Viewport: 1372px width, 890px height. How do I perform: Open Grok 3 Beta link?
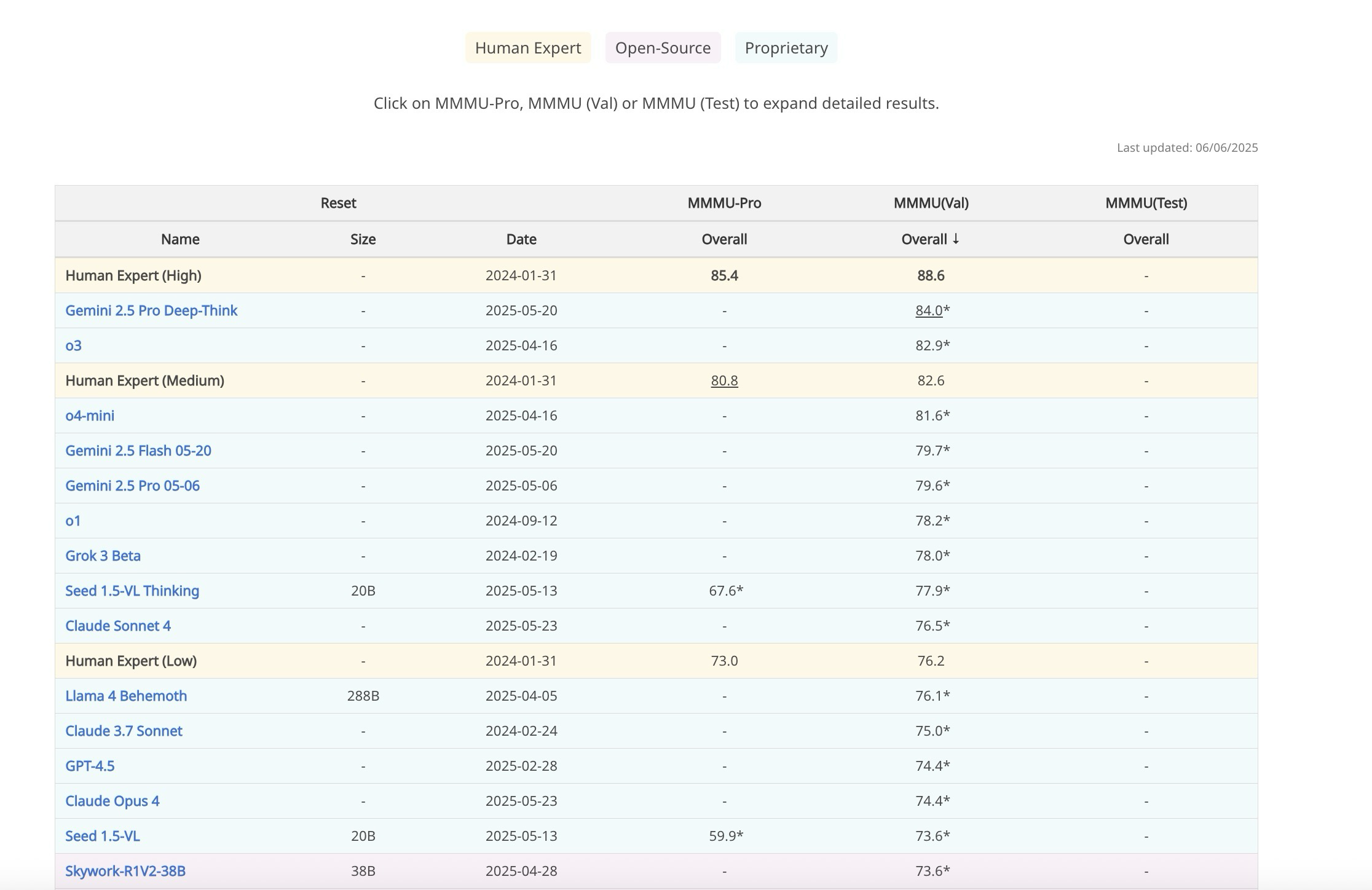pos(103,556)
